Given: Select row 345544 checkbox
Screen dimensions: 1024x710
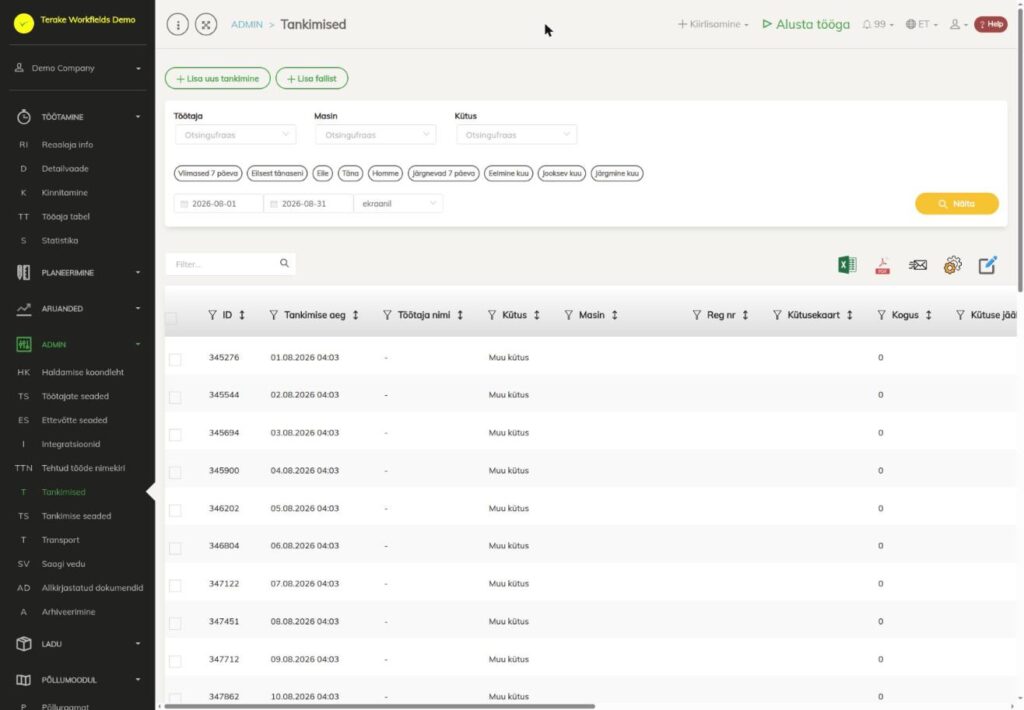Looking at the screenshot, I should [x=175, y=397].
